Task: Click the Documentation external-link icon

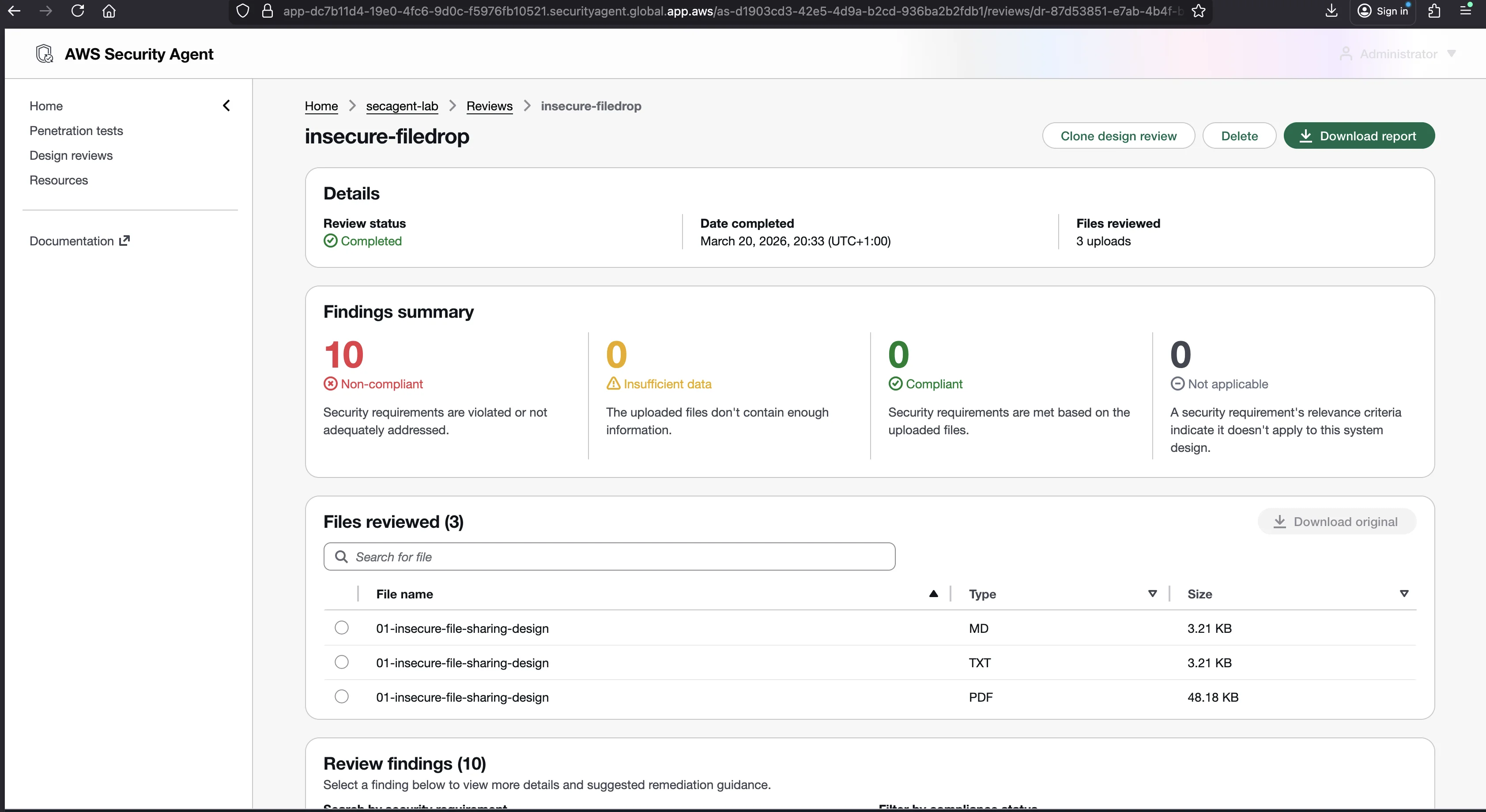Action: 124,241
